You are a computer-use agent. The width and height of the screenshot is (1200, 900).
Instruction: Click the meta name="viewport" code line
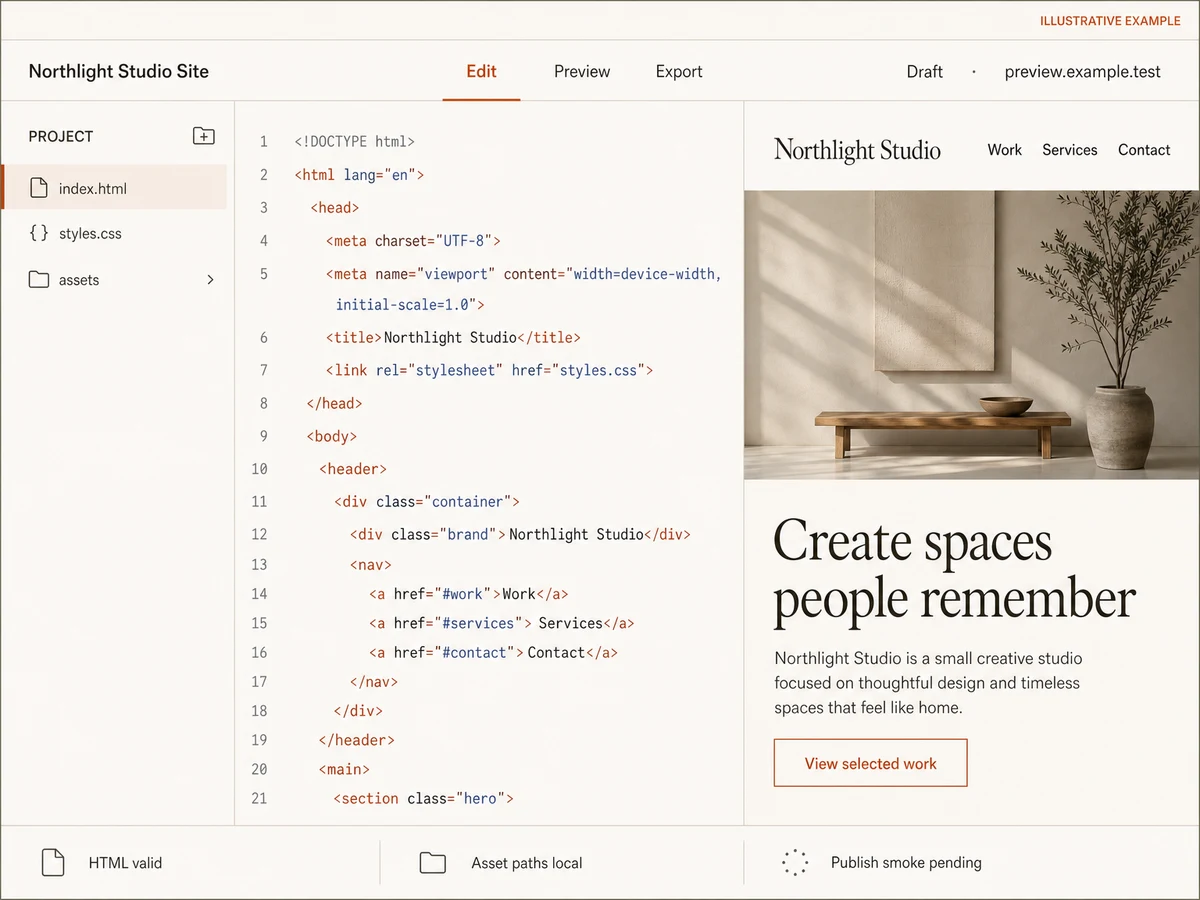click(x=523, y=289)
